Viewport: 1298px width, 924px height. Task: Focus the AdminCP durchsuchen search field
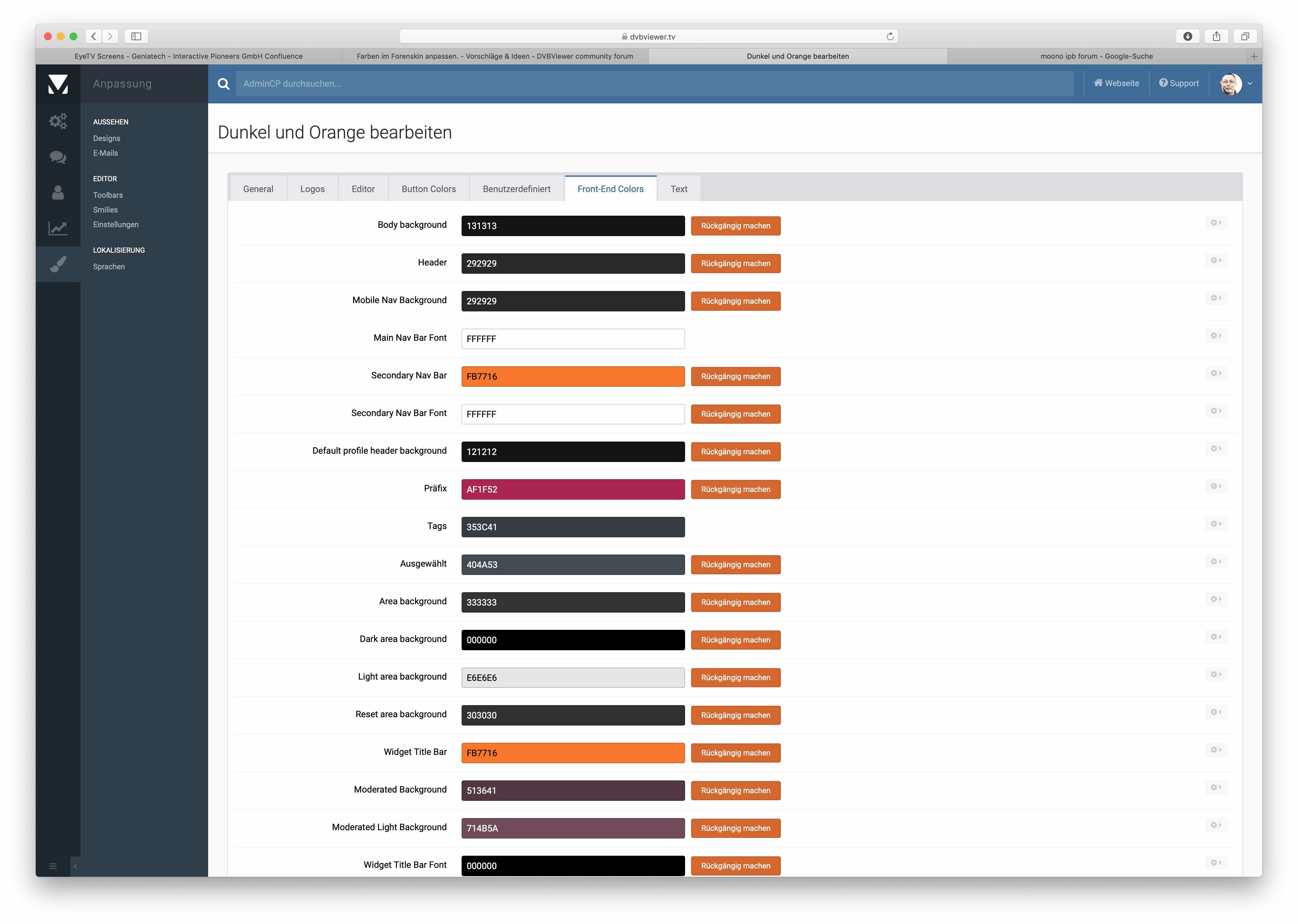[x=654, y=84]
